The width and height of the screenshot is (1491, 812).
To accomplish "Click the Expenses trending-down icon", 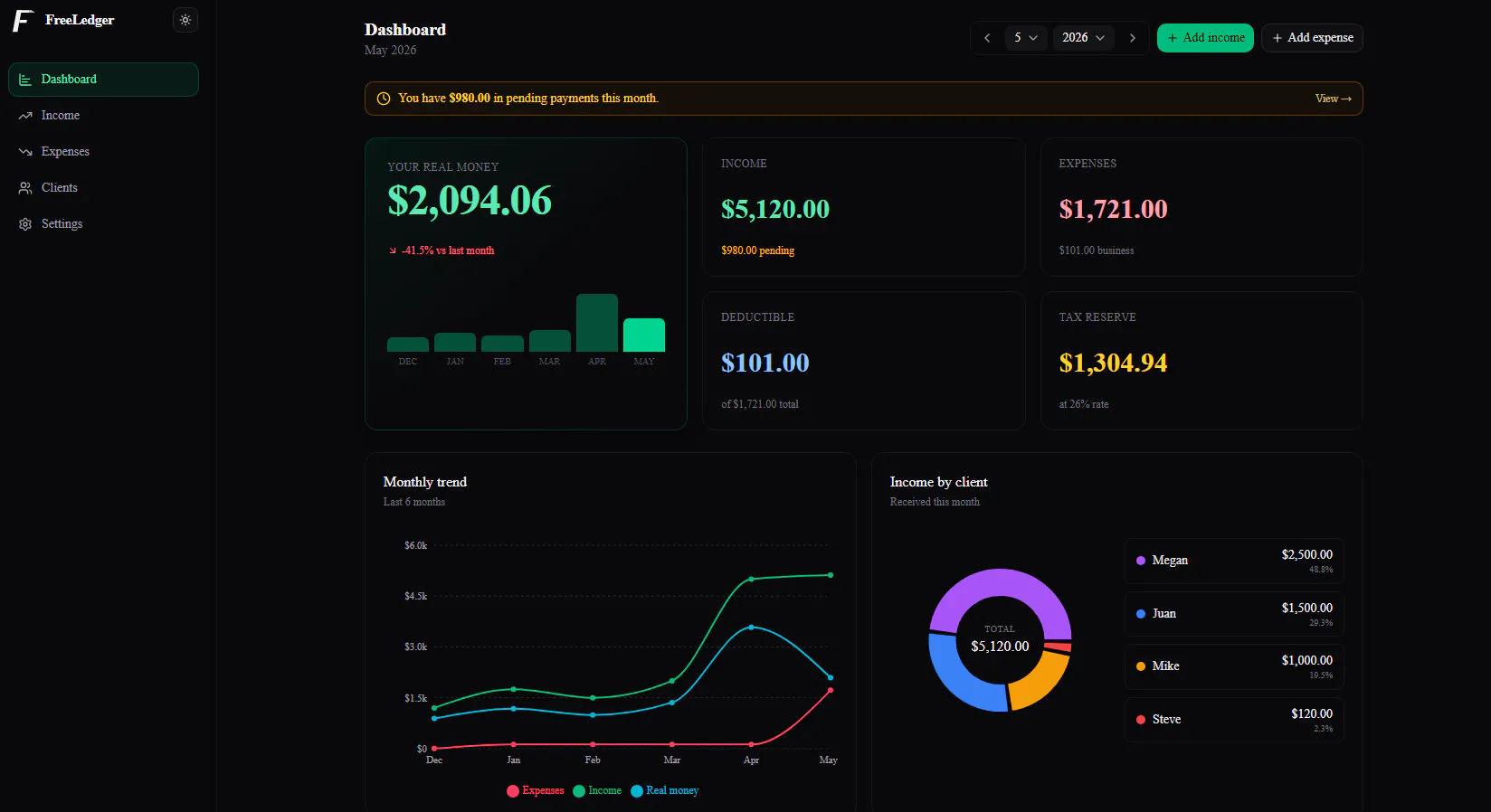I will (x=25, y=152).
